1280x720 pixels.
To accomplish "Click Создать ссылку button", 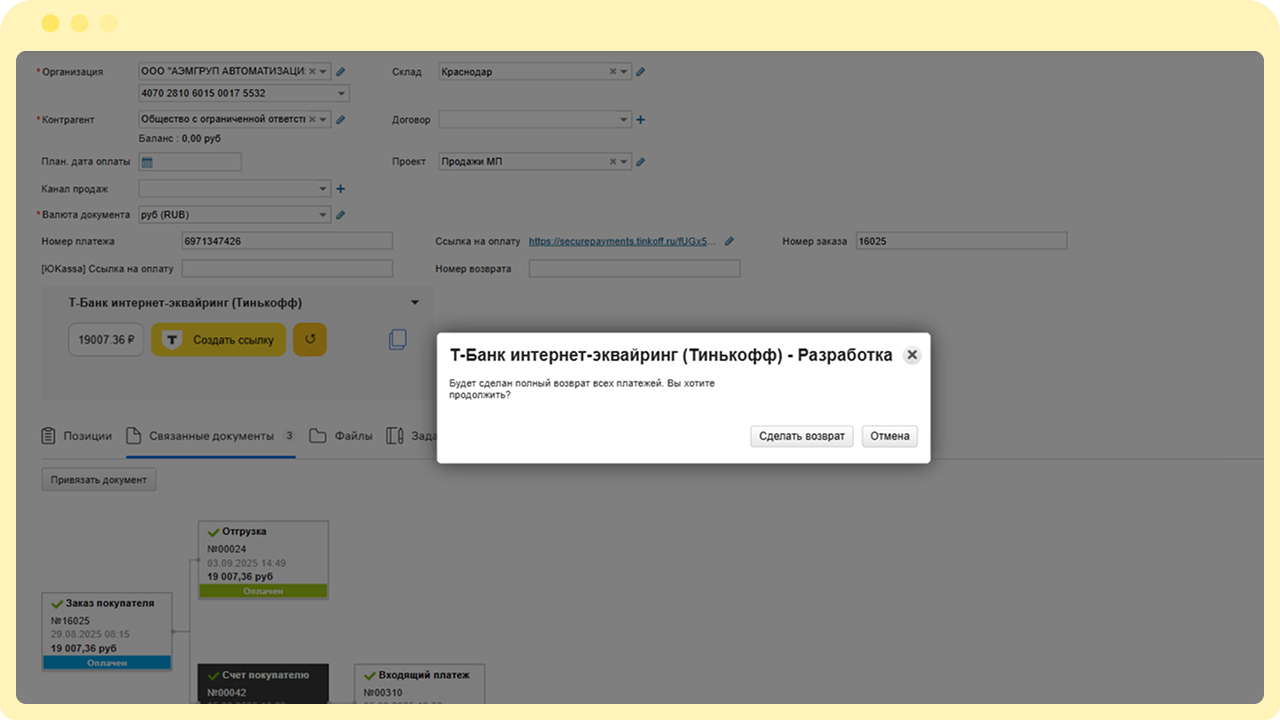I will tap(218, 340).
